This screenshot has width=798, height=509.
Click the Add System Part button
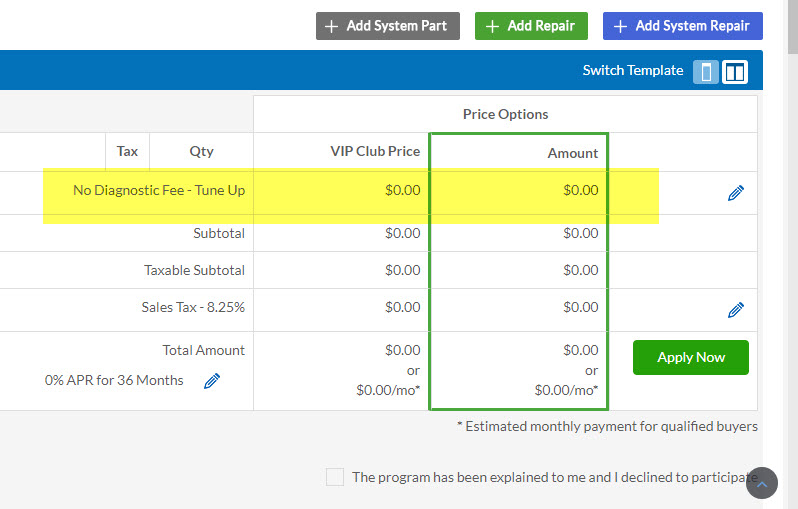(x=388, y=26)
